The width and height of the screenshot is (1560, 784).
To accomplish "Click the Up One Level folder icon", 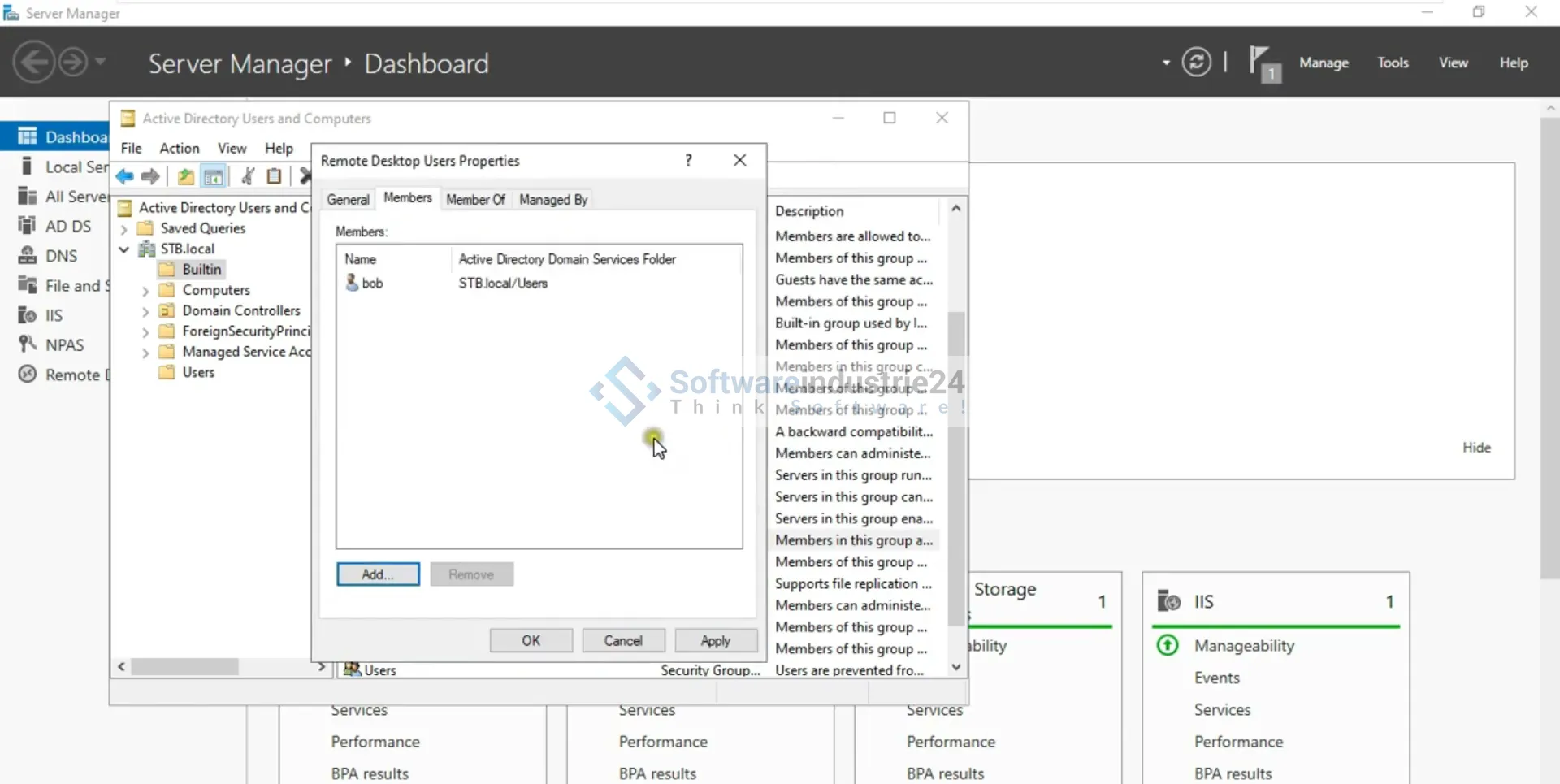I will click(186, 176).
